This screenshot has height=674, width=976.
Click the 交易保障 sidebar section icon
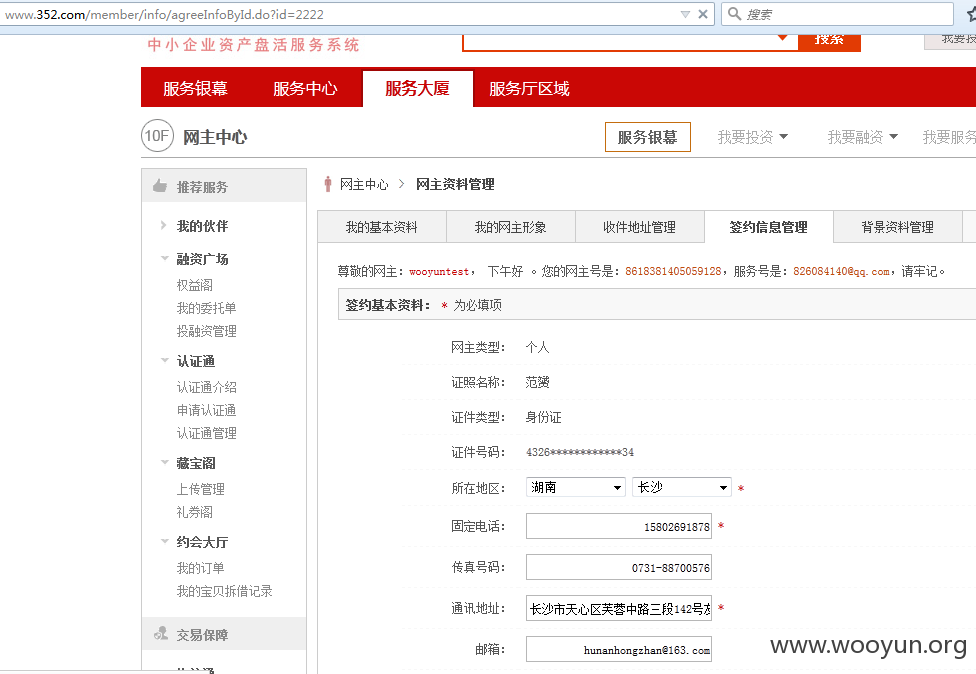tap(161, 634)
